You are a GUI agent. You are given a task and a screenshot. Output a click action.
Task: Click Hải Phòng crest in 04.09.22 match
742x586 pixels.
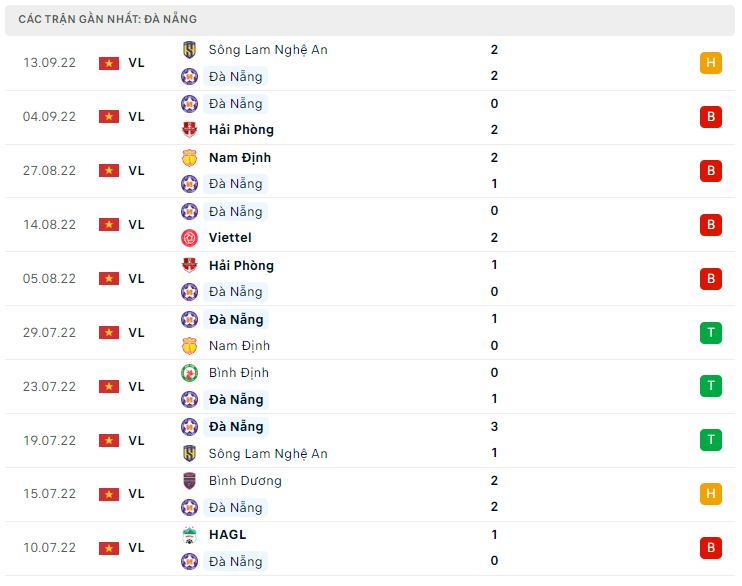click(189, 130)
